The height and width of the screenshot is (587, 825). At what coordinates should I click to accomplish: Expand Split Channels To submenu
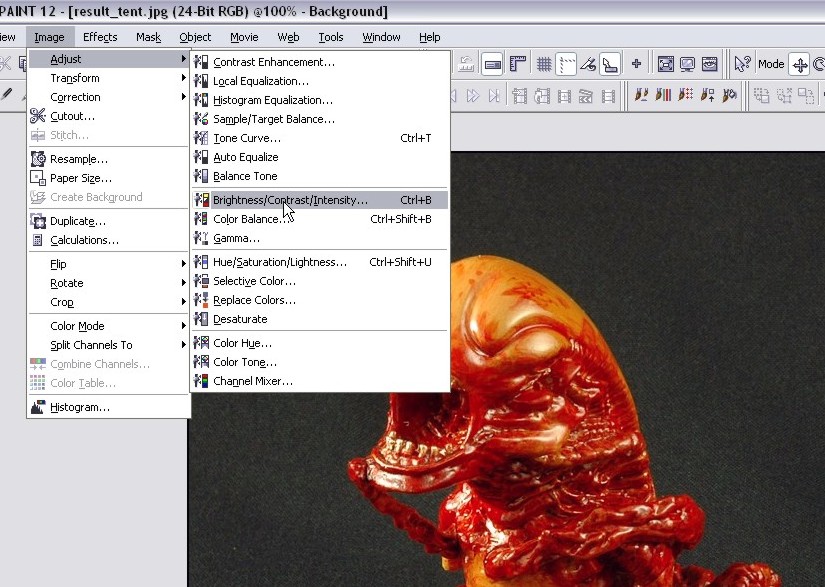tap(108, 345)
